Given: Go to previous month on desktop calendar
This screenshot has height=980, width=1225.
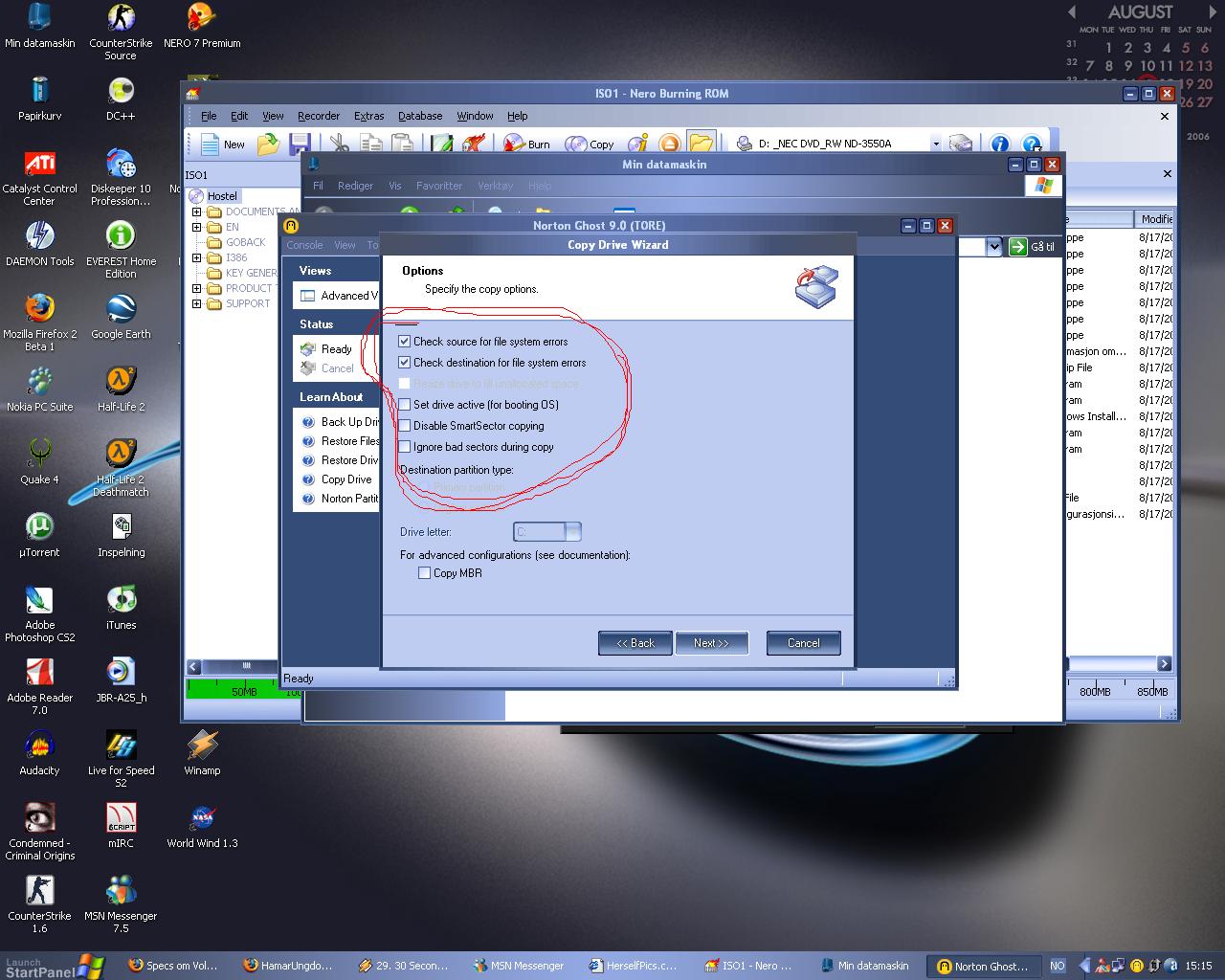Looking at the screenshot, I should click(x=1072, y=12).
